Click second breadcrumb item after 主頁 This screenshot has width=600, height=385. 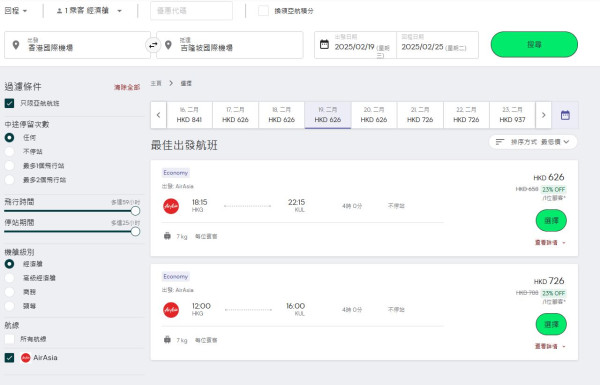[186, 83]
